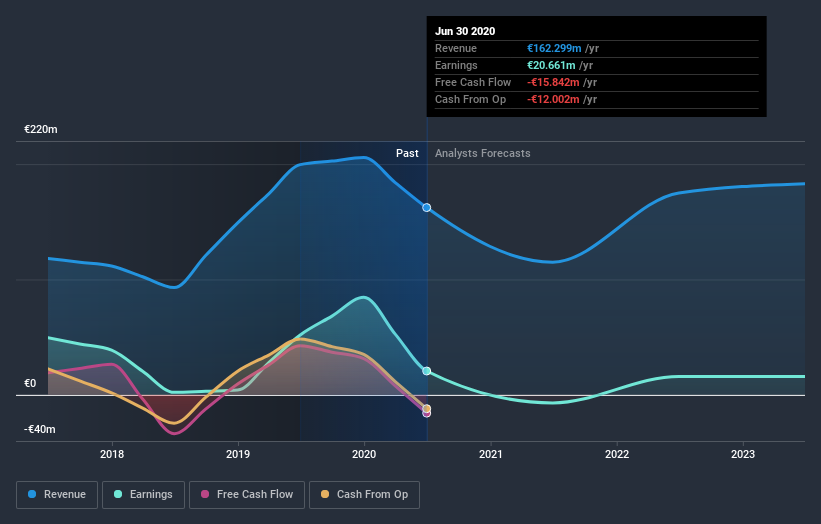Click the Past section label
Viewport: 821px width, 524px height.
click(x=407, y=153)
